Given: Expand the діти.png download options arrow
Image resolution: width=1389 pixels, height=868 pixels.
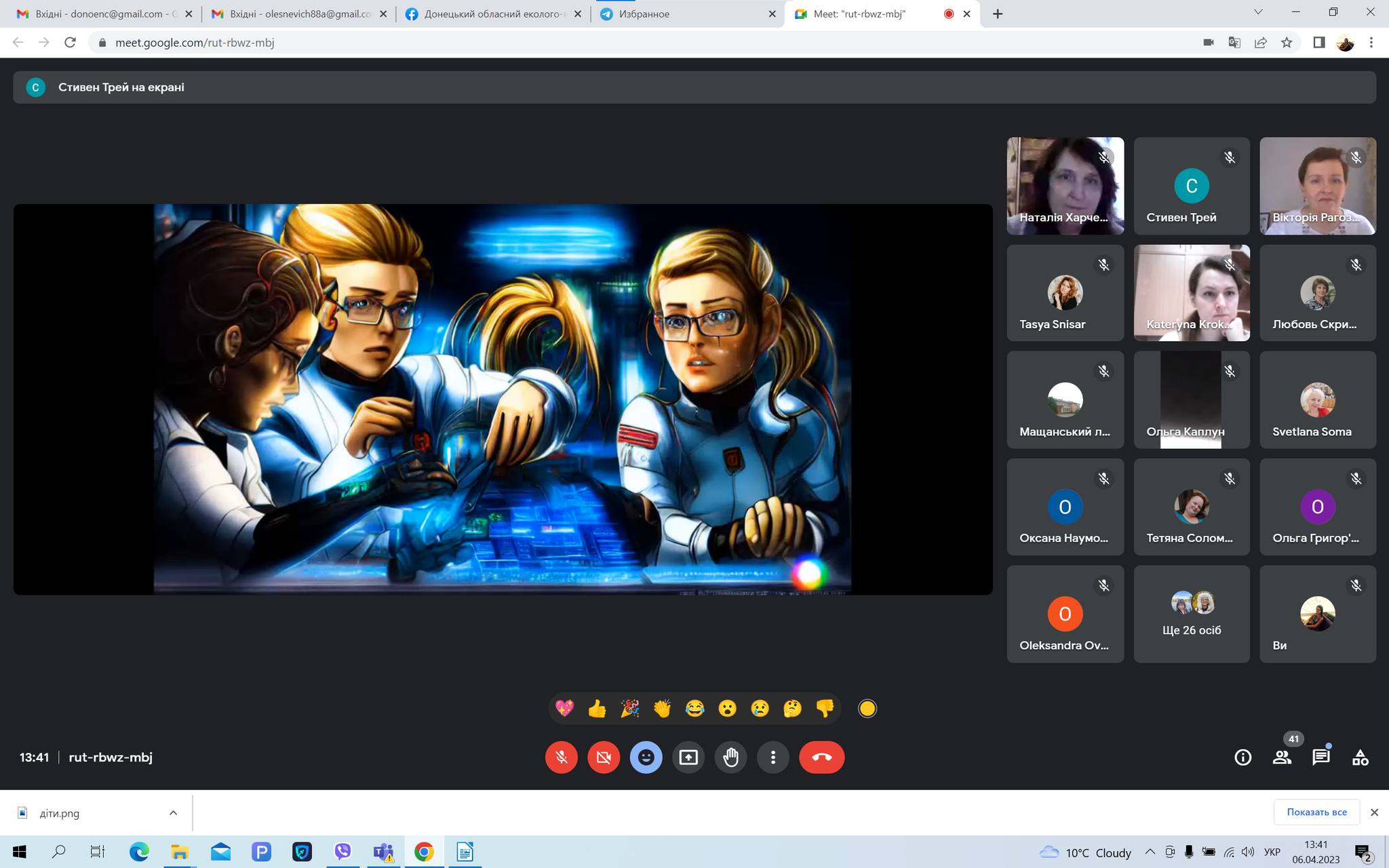Looking at the screenshot, I should tap(173, 813).
